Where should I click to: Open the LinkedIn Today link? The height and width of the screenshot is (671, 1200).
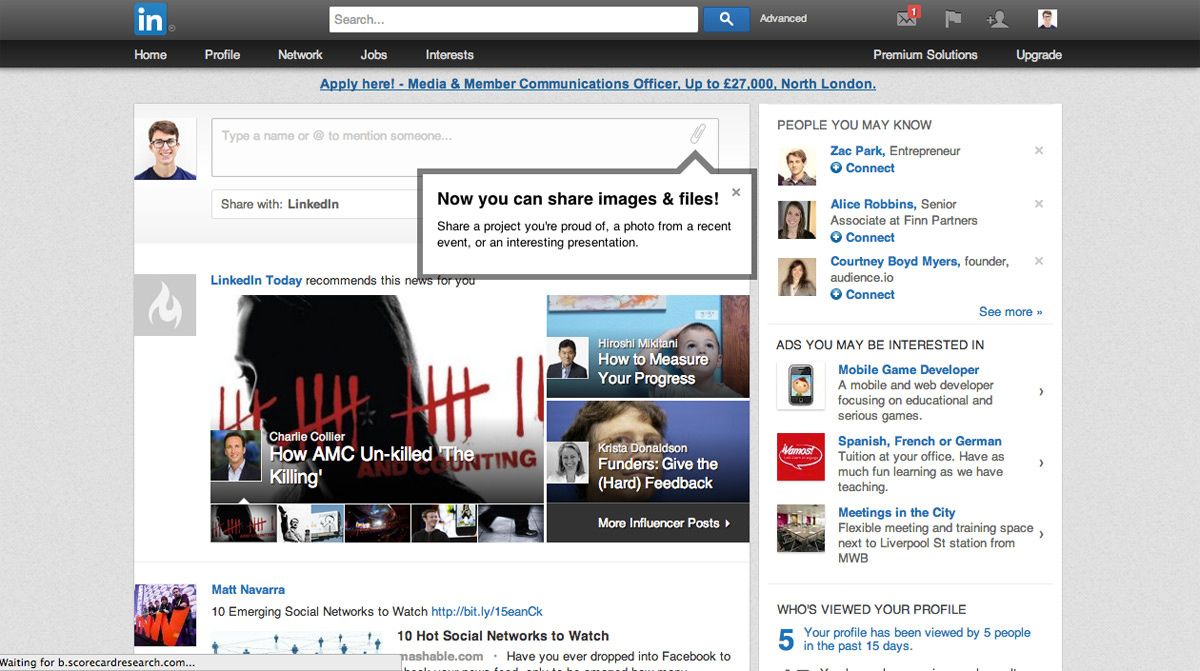pyautogui.click(x=256, y=281)
